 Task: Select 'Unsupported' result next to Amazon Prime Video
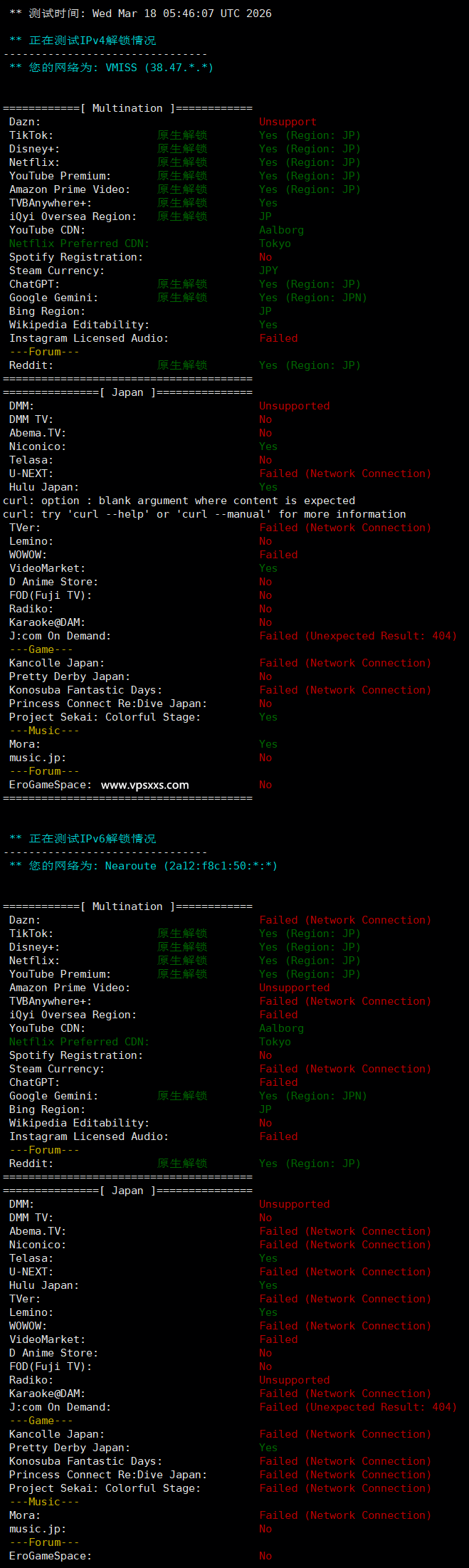[295, 988]
